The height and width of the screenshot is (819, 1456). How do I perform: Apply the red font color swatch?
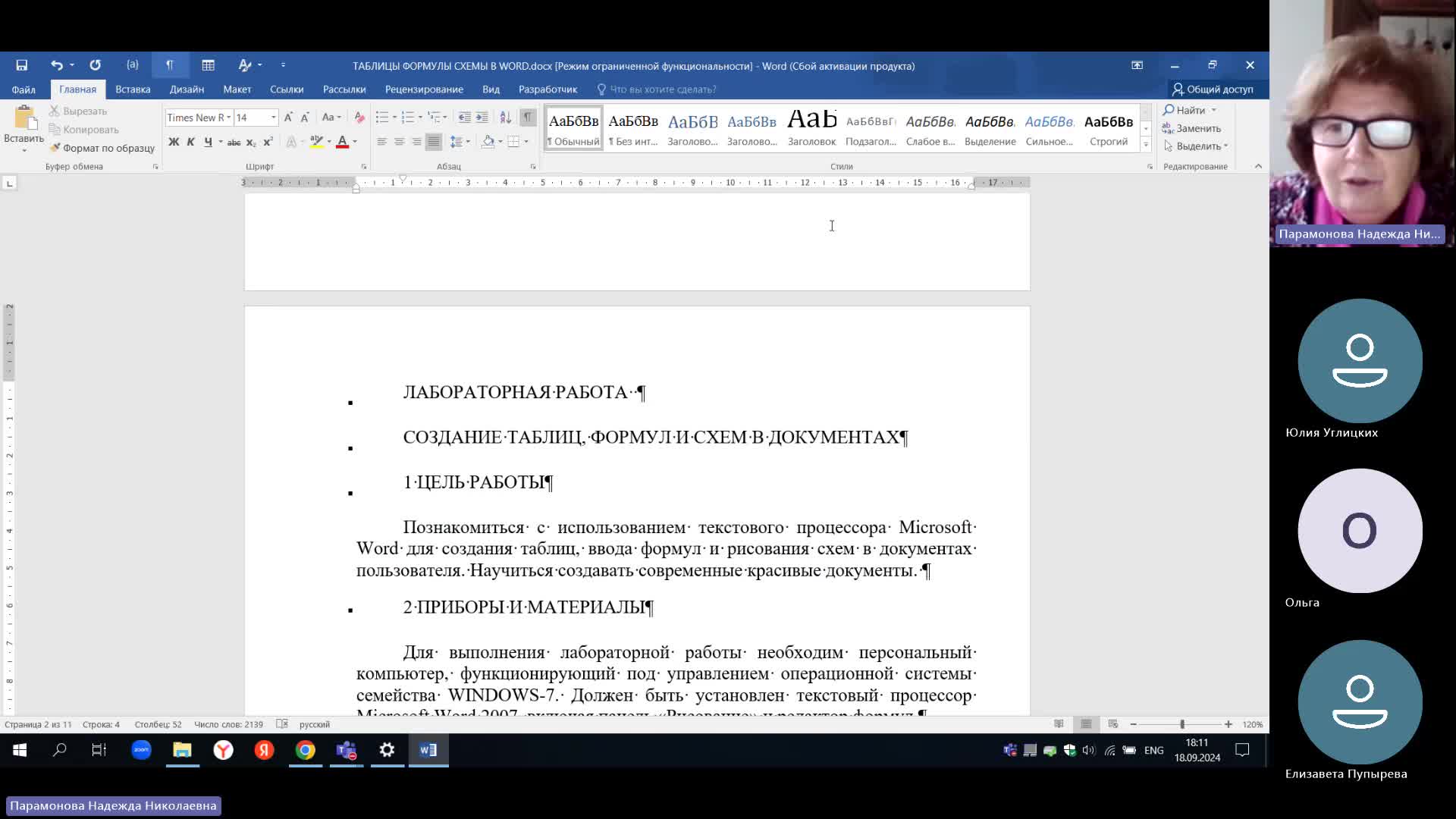(342, 142)
